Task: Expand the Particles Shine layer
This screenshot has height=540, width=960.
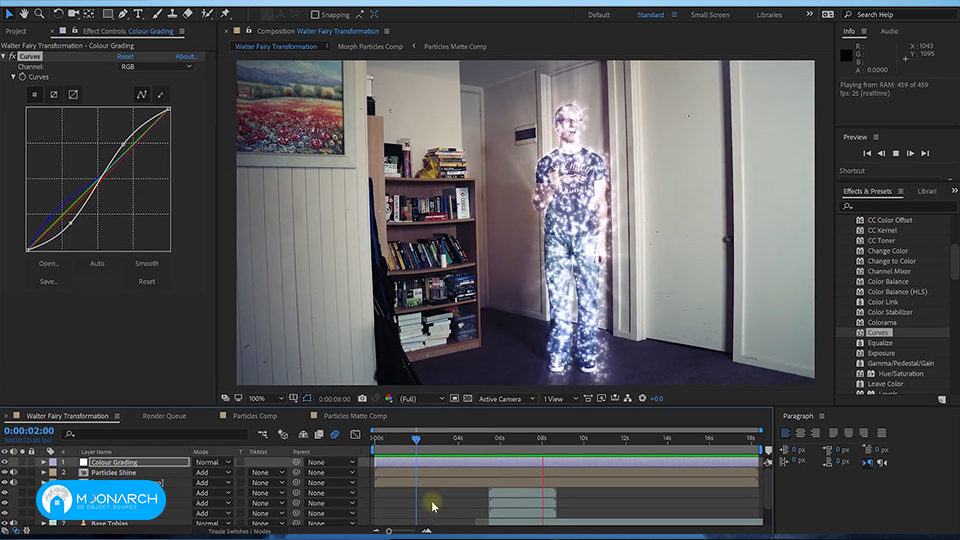Action: (43, 473)
